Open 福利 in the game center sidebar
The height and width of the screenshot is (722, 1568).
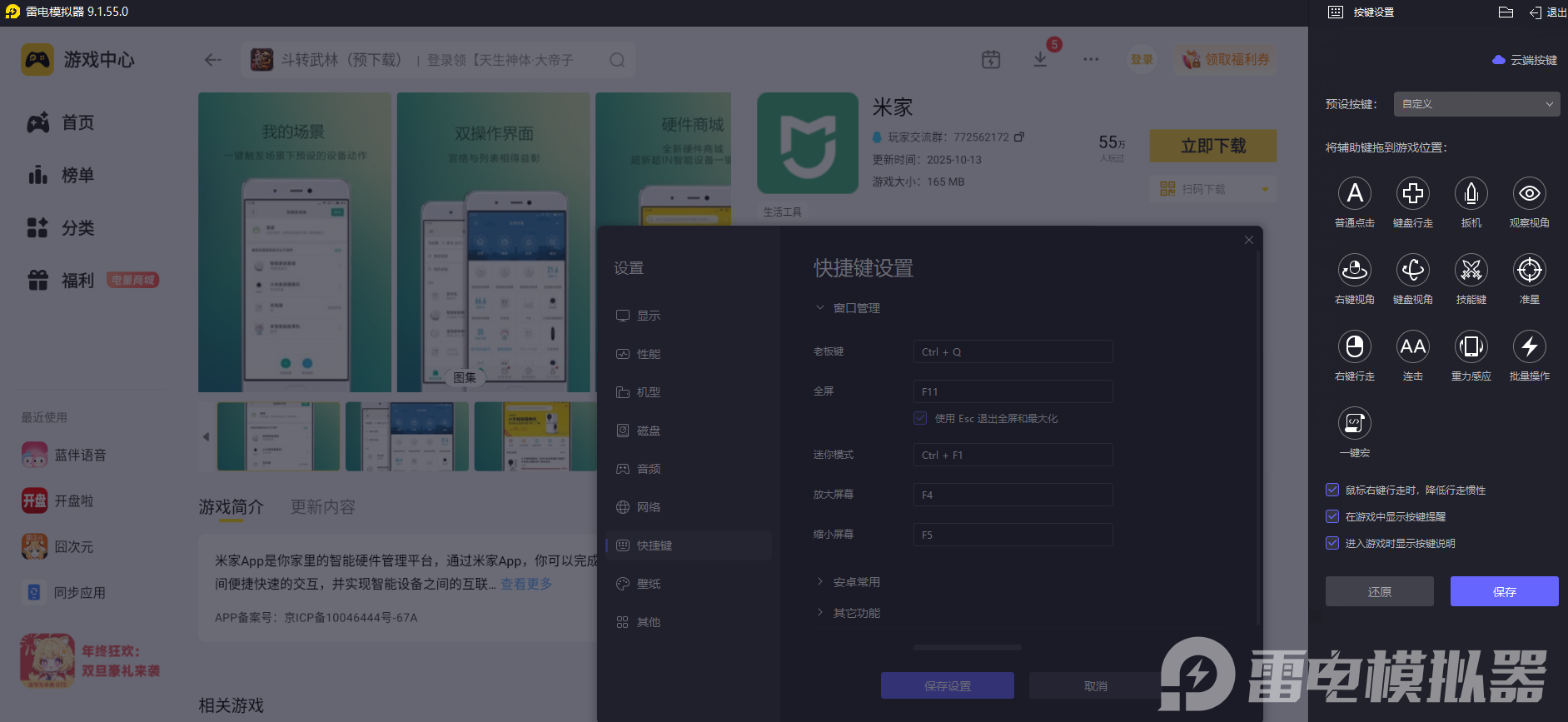coord(61,280)
